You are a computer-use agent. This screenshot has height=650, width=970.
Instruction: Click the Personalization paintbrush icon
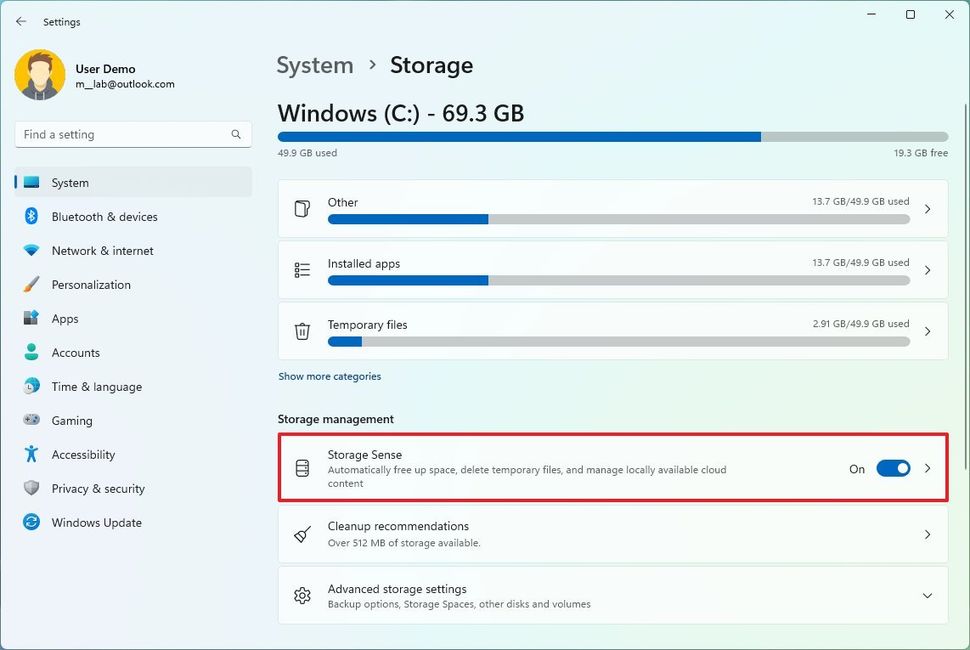[x=31, y=285]
